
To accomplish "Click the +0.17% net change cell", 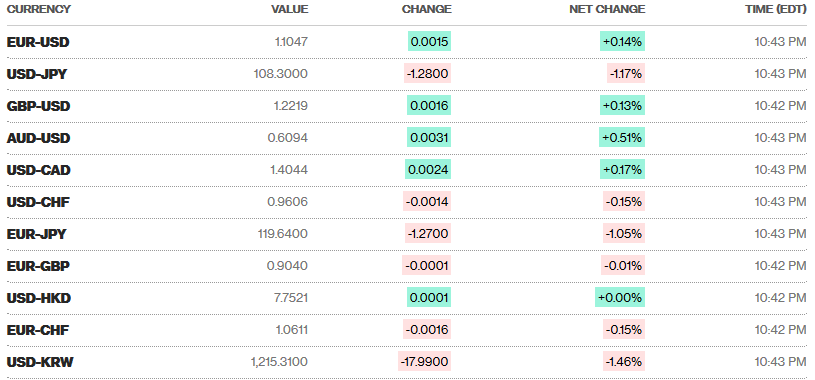I will pyautogui.click(x=622, y=170).
